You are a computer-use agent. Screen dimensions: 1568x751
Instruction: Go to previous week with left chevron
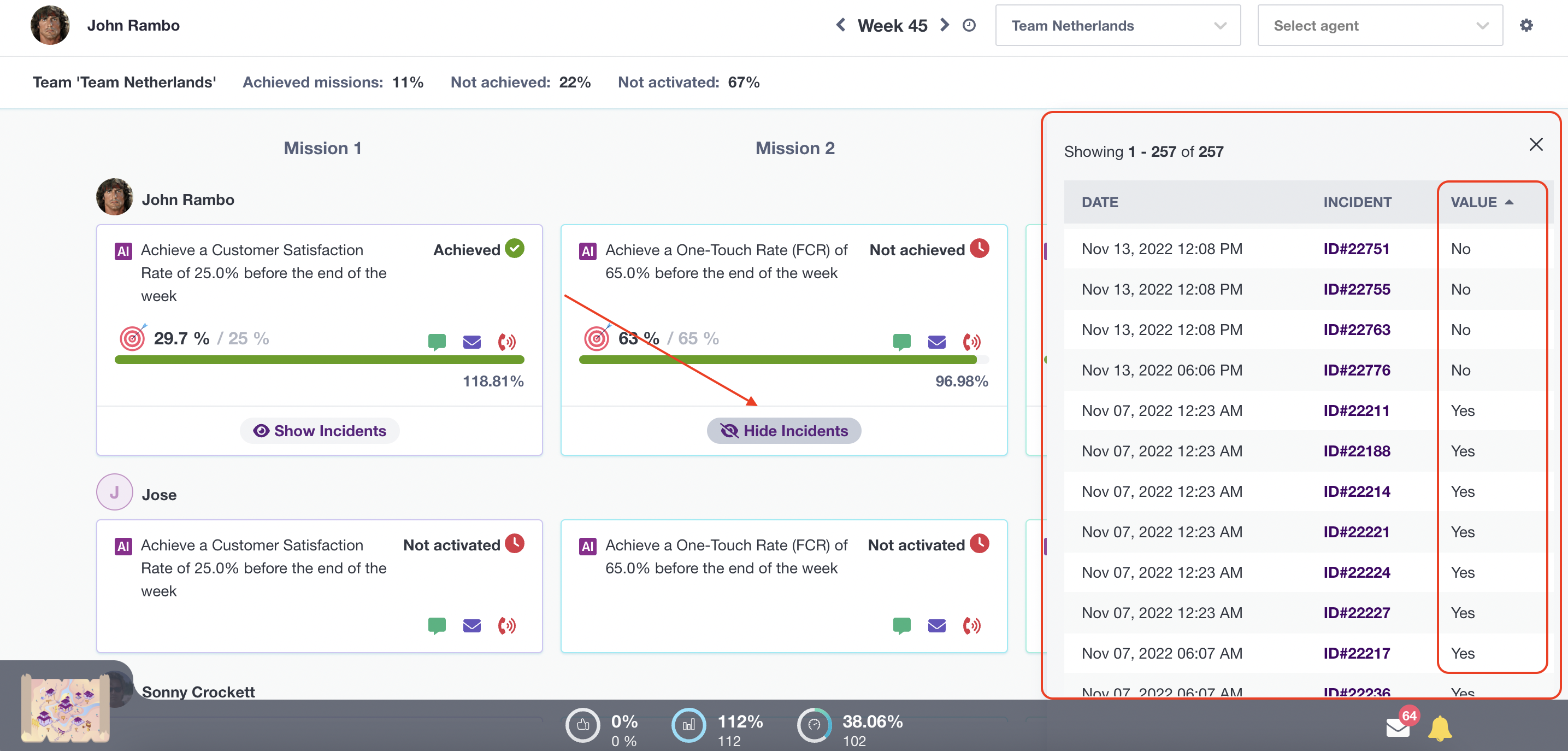coord(841,25)
